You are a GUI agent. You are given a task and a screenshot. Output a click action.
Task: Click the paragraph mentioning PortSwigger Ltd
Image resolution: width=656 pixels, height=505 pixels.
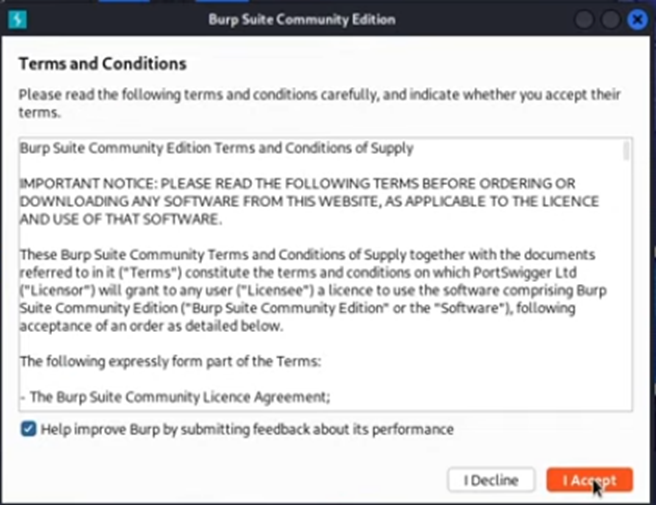[313, 290]
